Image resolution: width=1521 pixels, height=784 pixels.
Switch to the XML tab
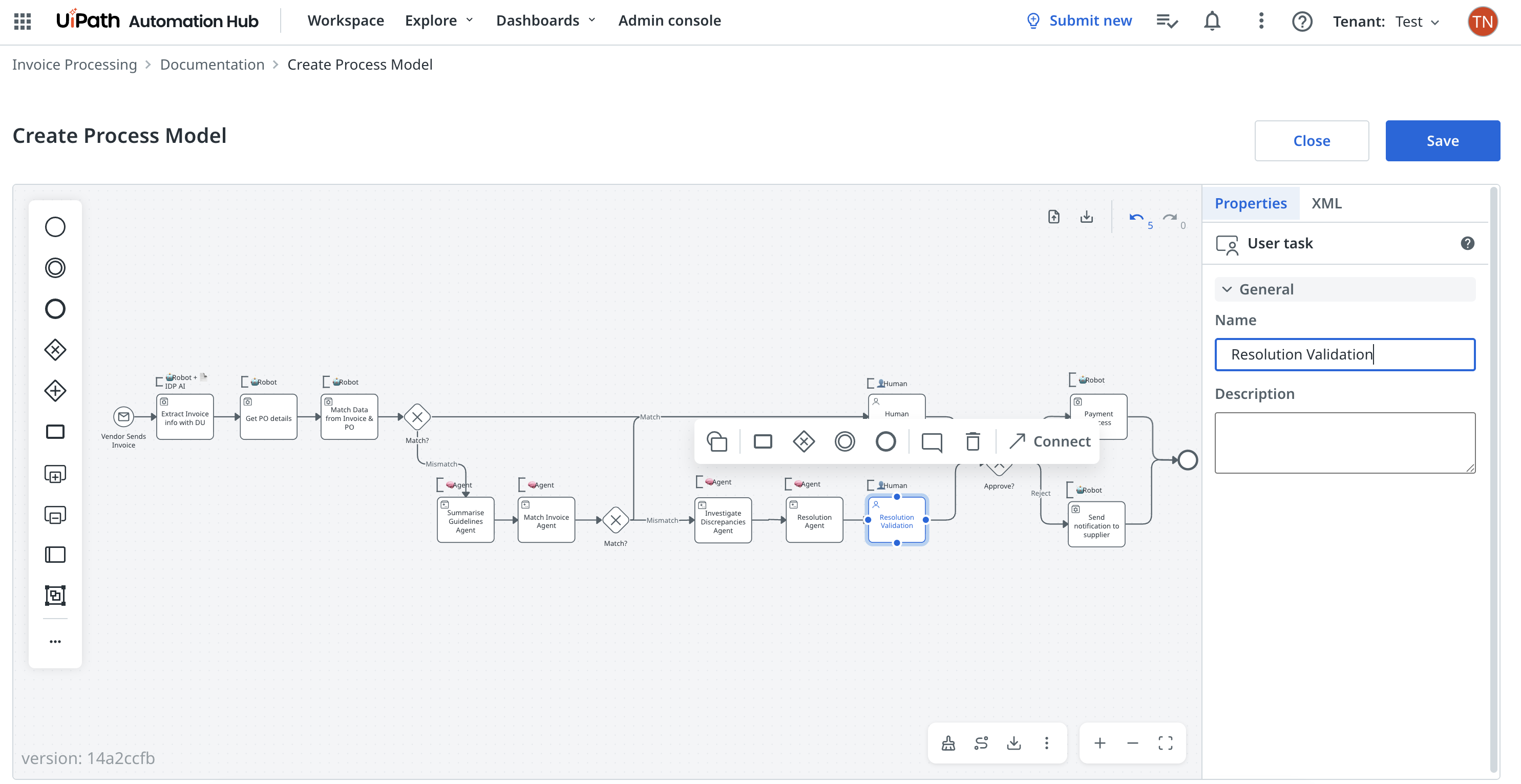click(1326, 203)
